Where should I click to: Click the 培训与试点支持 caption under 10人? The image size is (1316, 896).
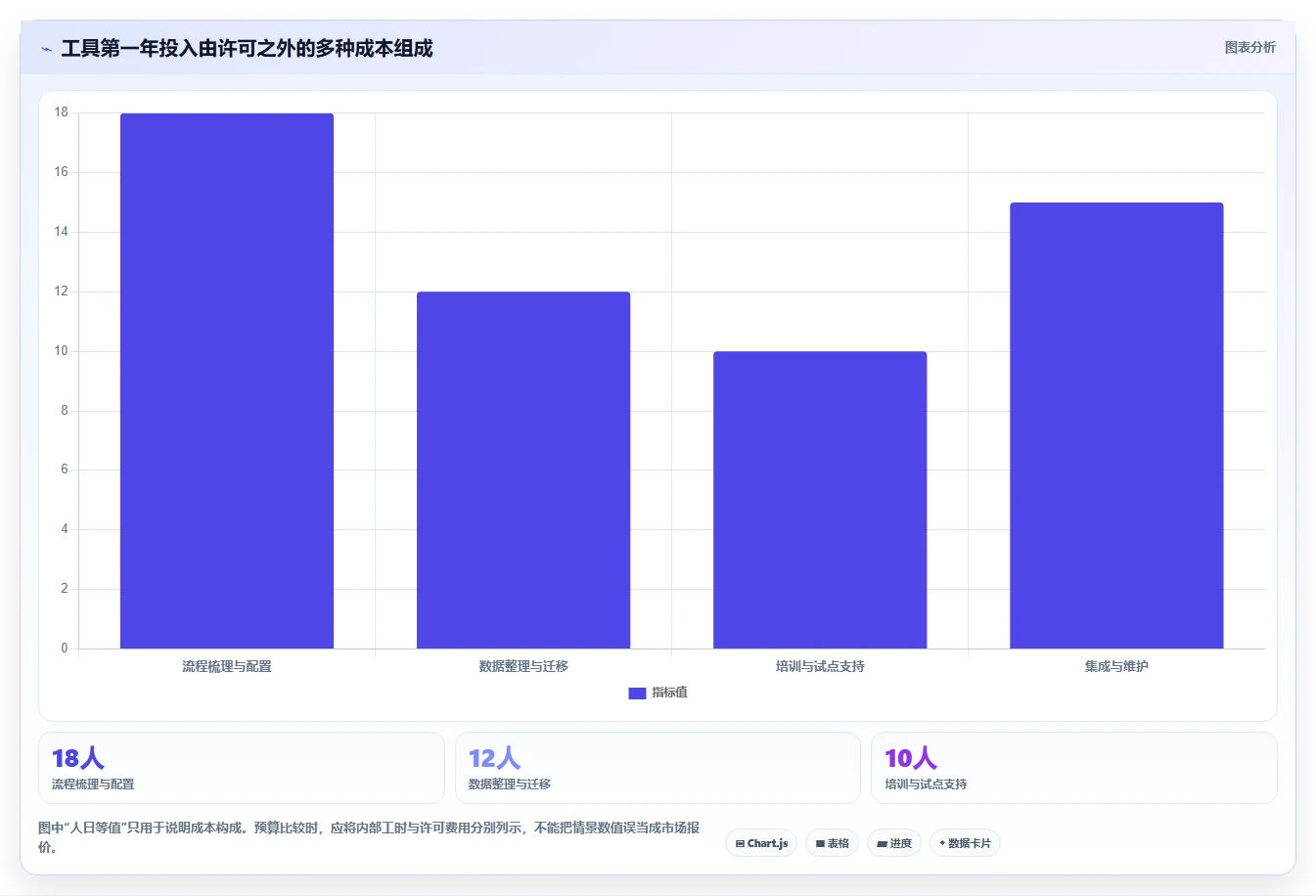(926, 784)
